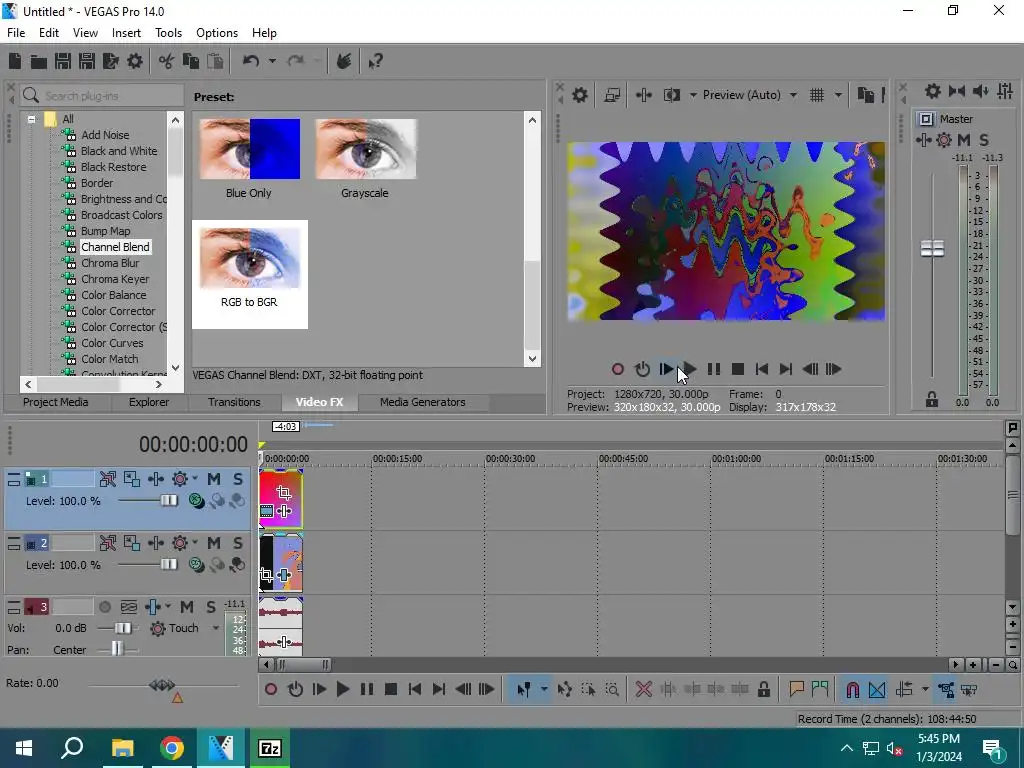Solo video track 2
This screenshot has height=768, width=1024.
tap(238, 543)
